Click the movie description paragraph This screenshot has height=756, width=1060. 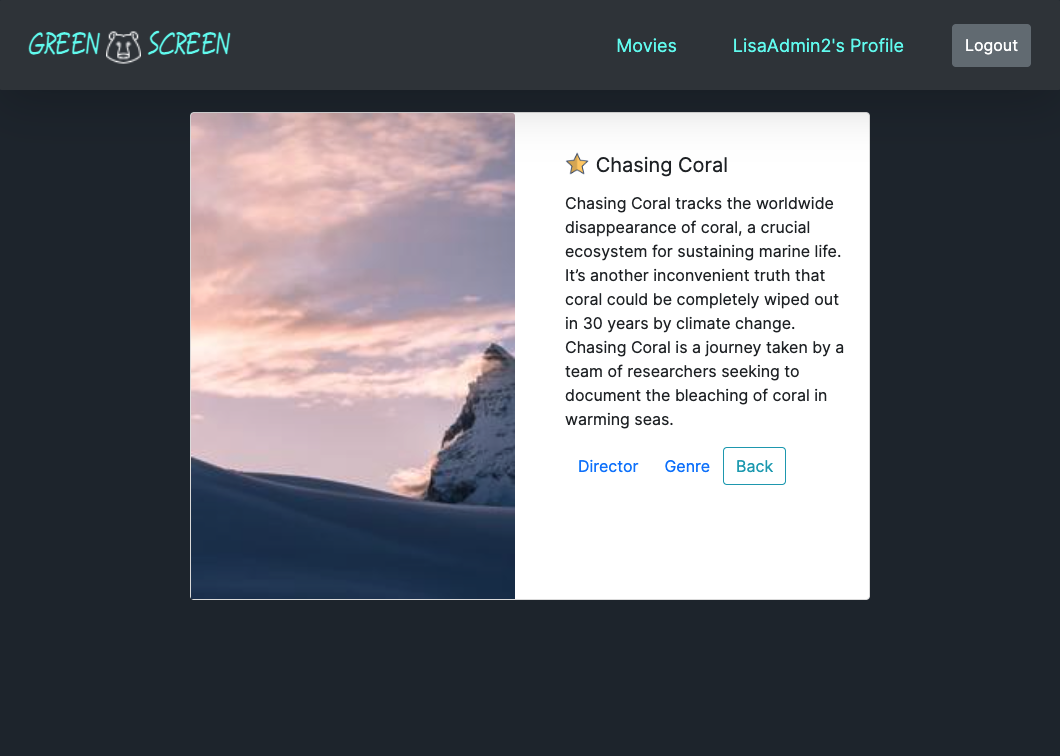pyautogui.click(x=704, y=311)
